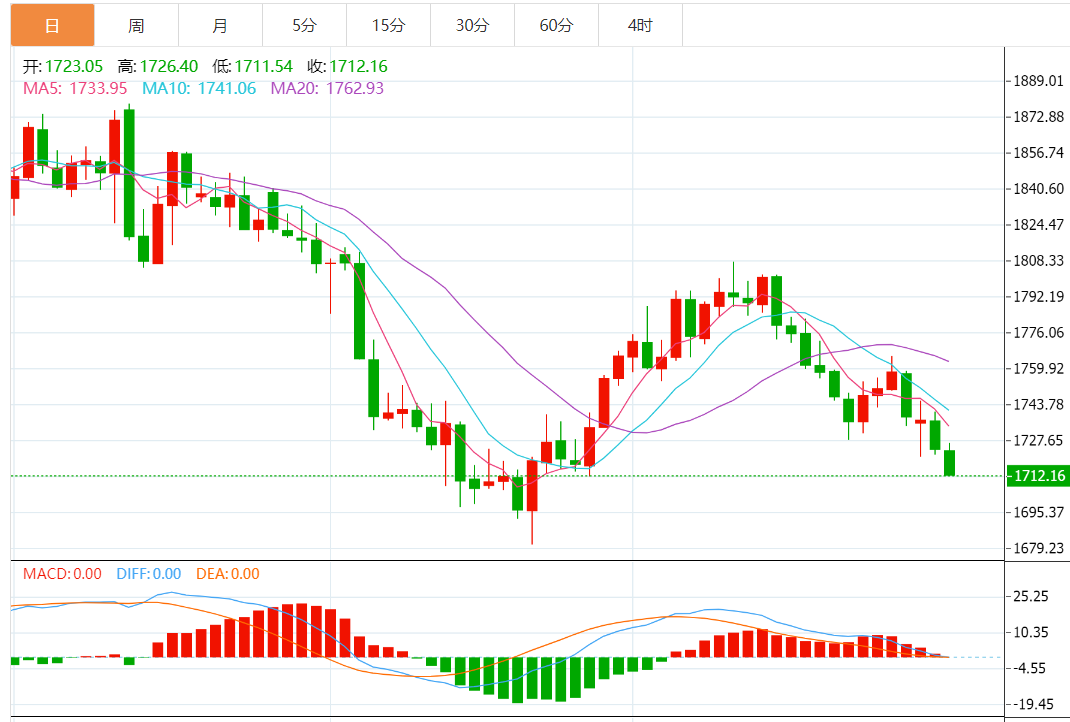Click the 1808.33 price axis label
Image resolution: width=1070 pixels, height=722 pixels.
1038,261
